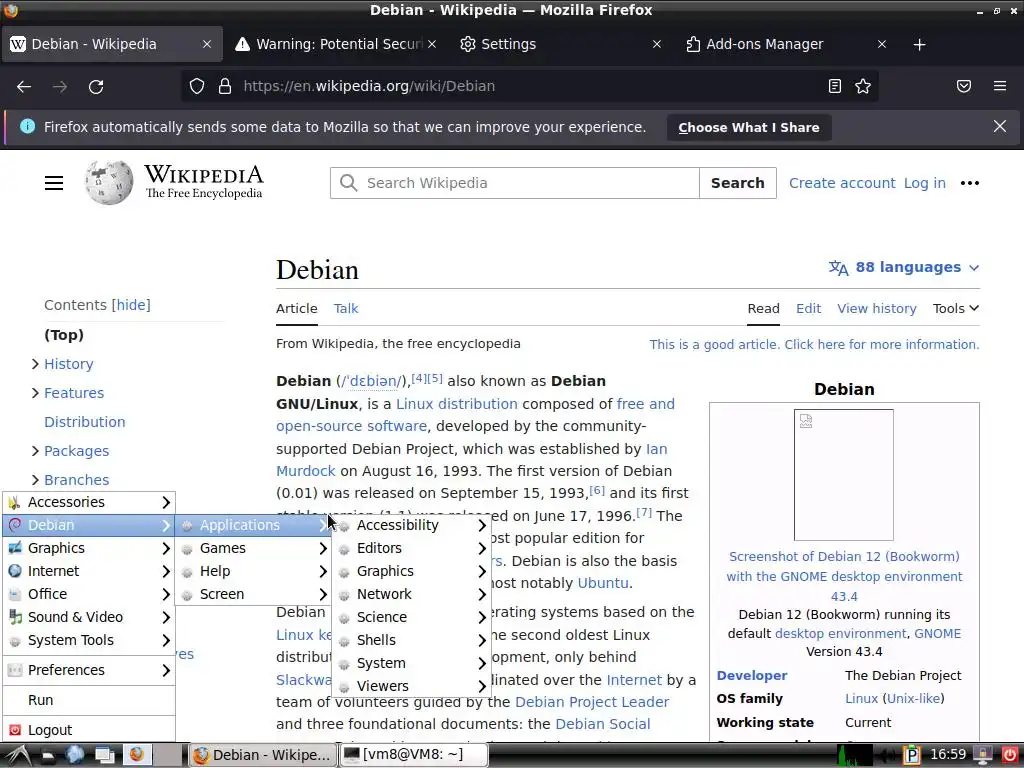Switch to the Warning: Potential Security tab
Image resolution: width=1024 pixels, height=768 pixels.
click(336, 44)
